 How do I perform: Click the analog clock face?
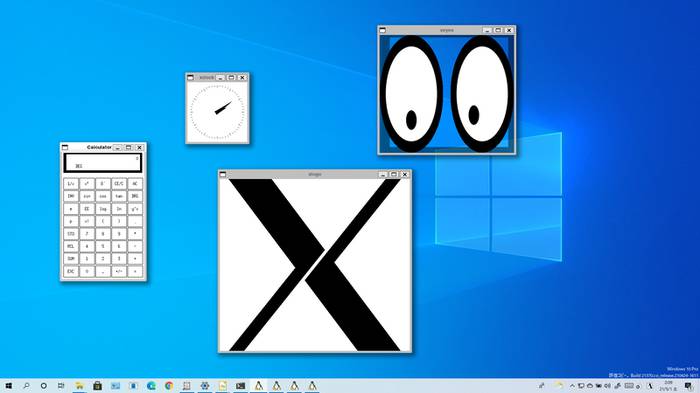217,112
